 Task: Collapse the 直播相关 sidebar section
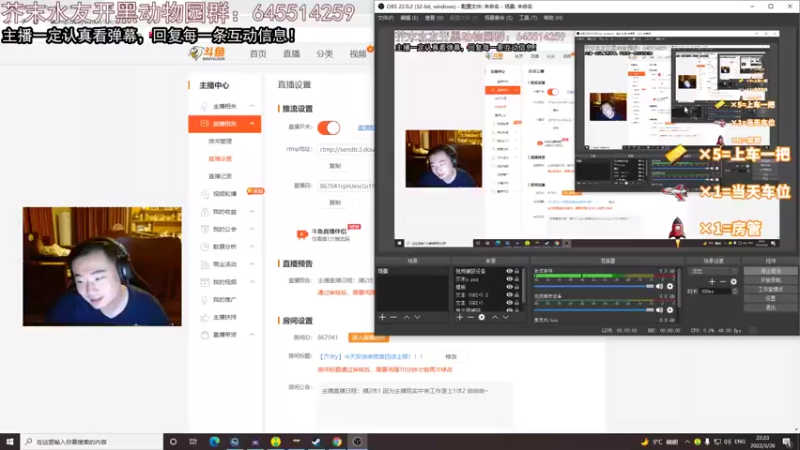(x=252, y=123)
